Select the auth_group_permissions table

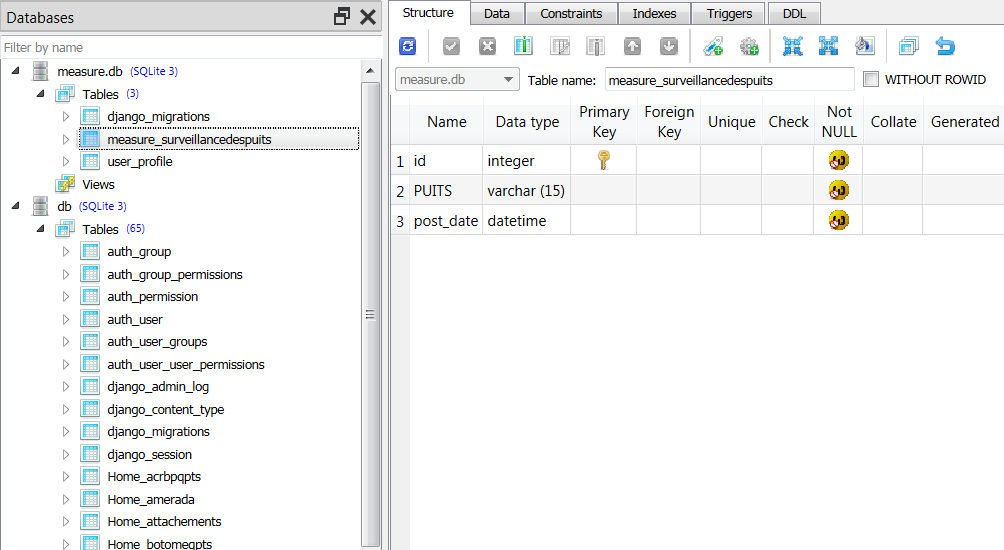pos(175,274)
